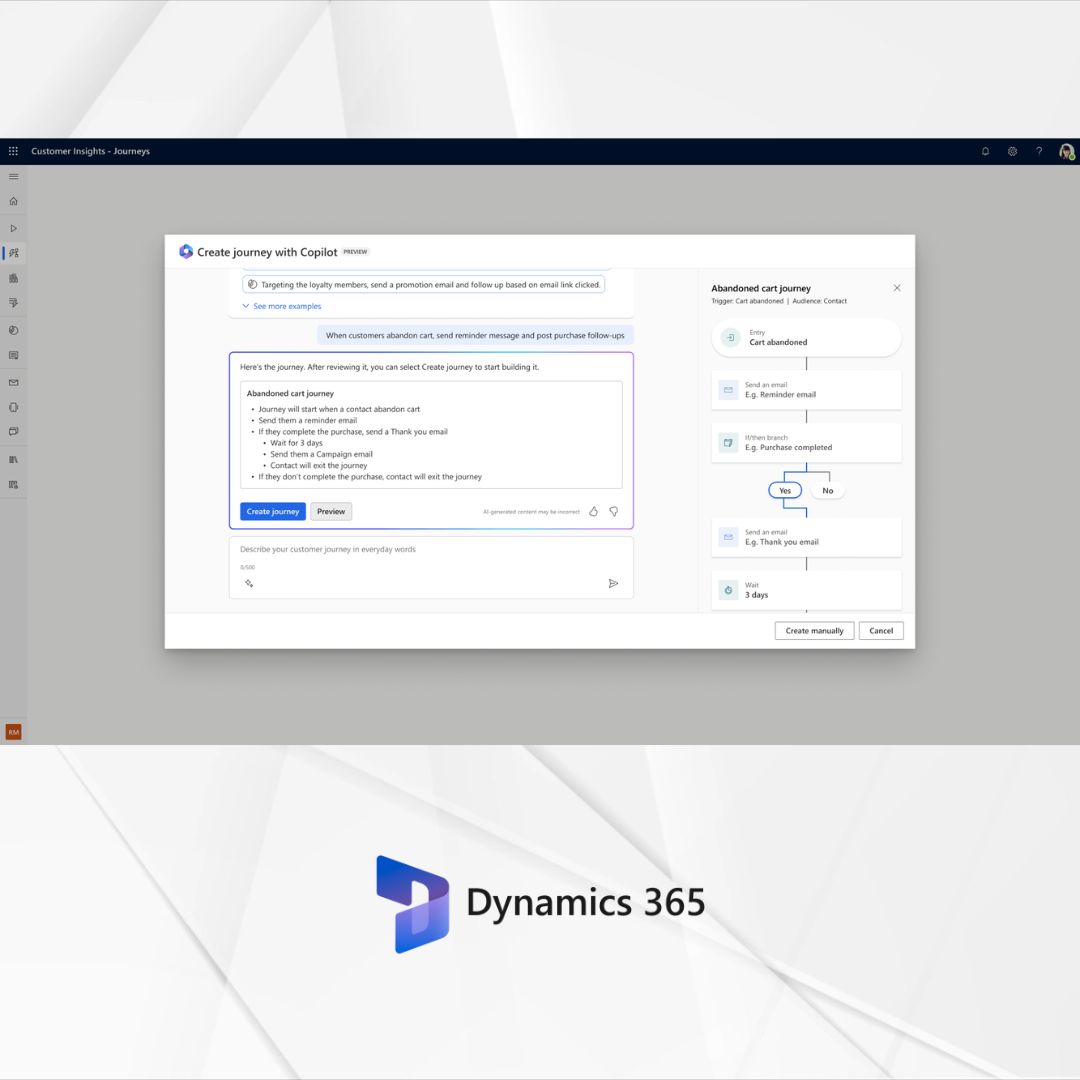Click the user message about abandoned cart
This screenshot has width=1080, height=1080.
(x=475, y=335)
